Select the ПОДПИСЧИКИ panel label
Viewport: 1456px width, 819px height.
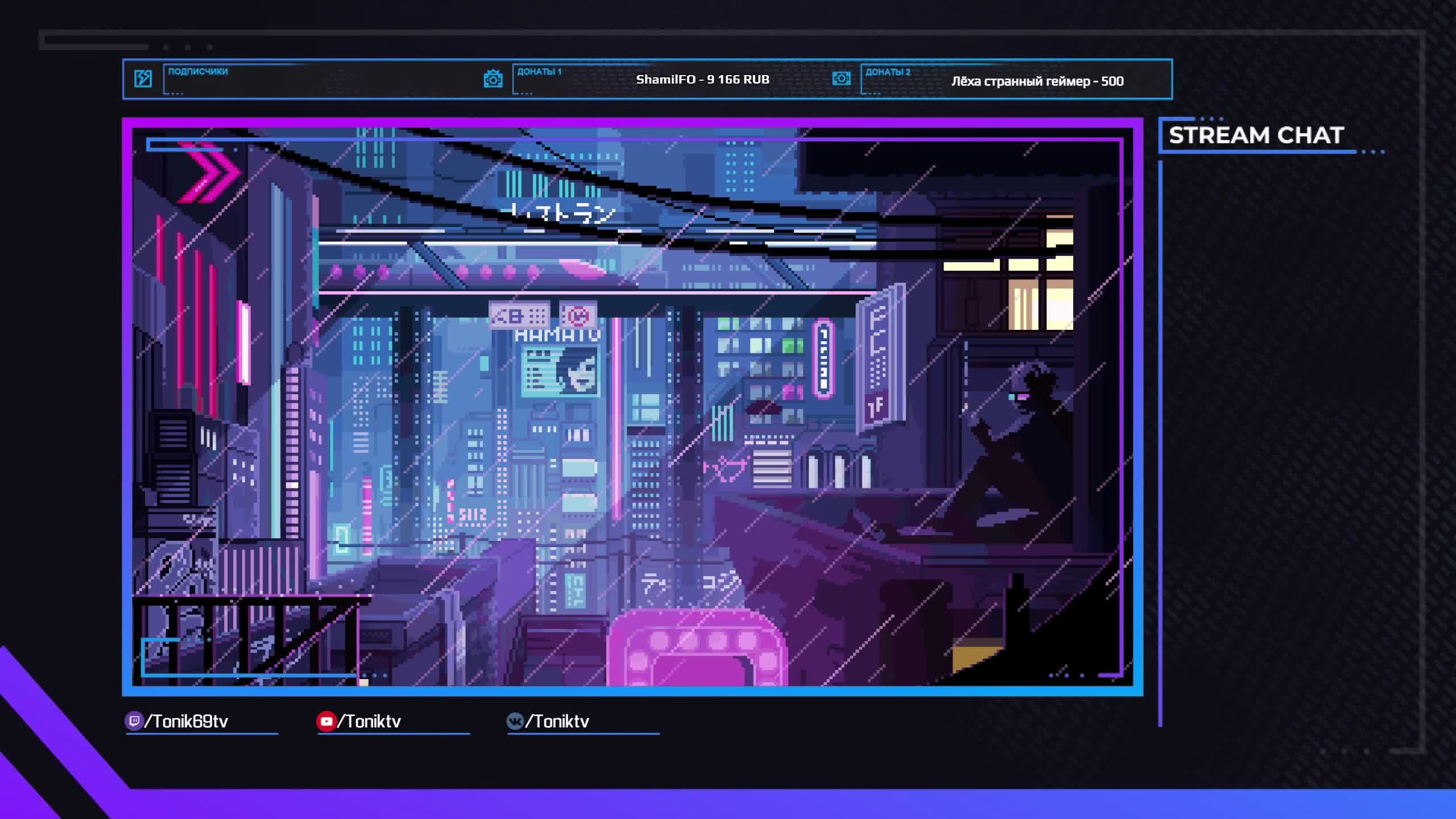(x=198, y=72)
